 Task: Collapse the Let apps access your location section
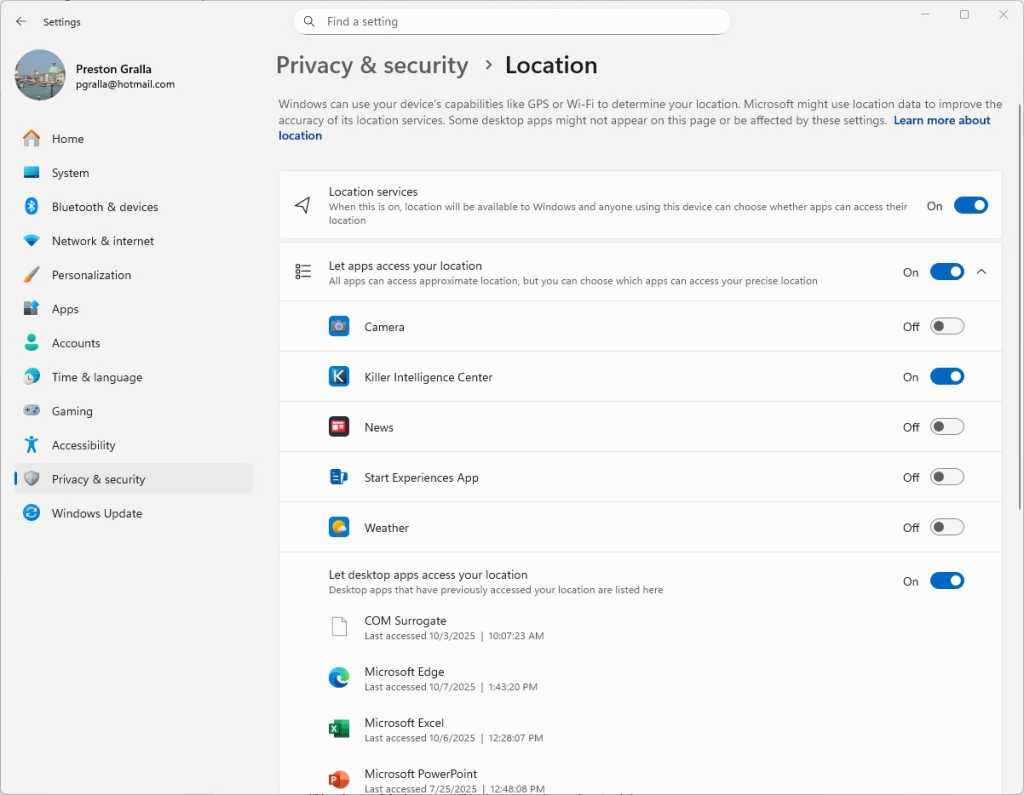(981, 271)
